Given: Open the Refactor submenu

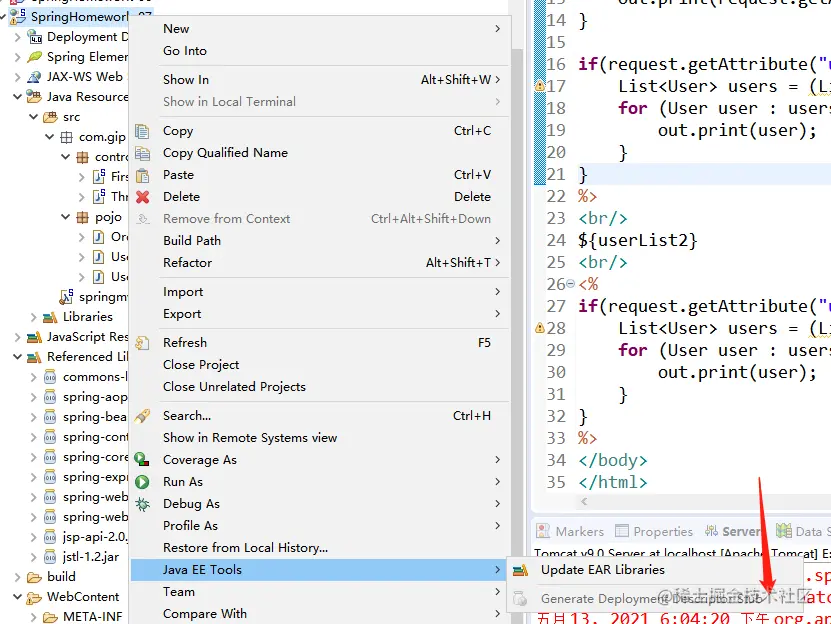Looking at the screenshot, I should (320, 263).
